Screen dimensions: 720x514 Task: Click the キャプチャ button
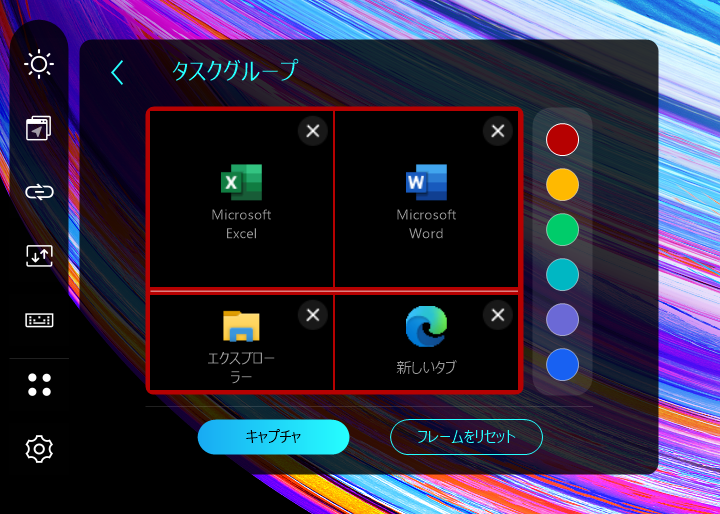coord(274,437)
